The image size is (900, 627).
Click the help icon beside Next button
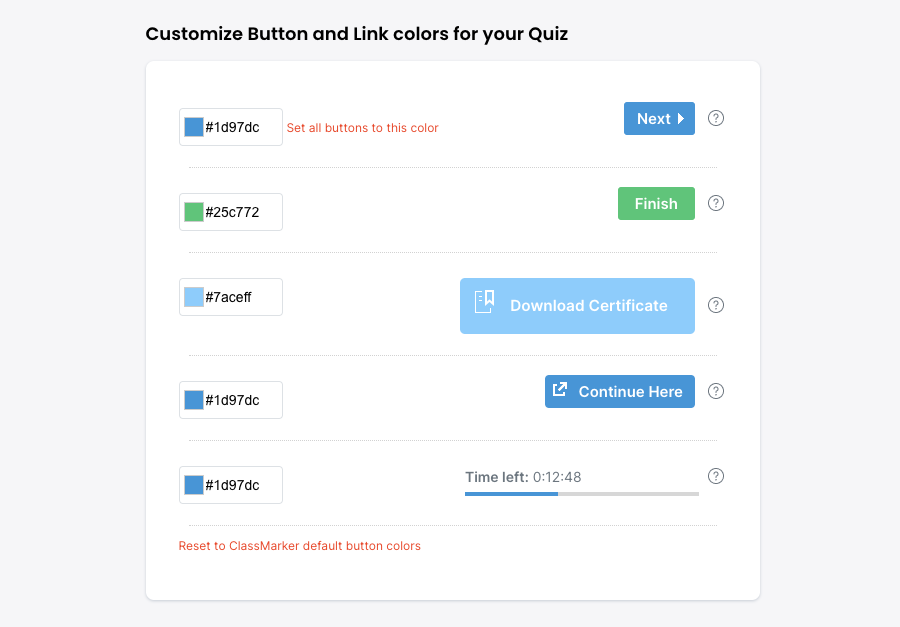(x=716, y=118)
